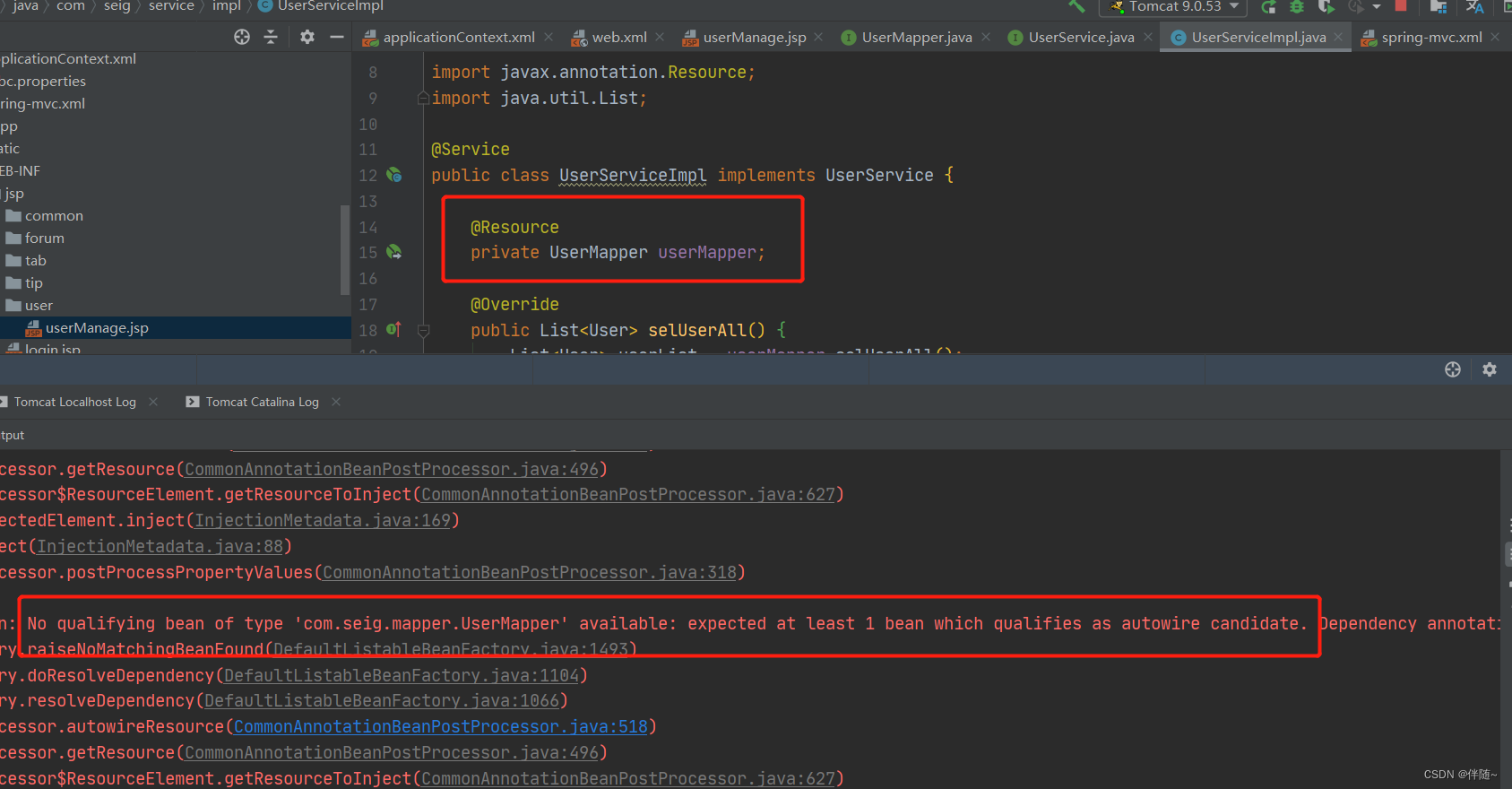
Task: Open link CommonAnnotationBeanPostProcessor.java:518
Action: pos(441,726)
